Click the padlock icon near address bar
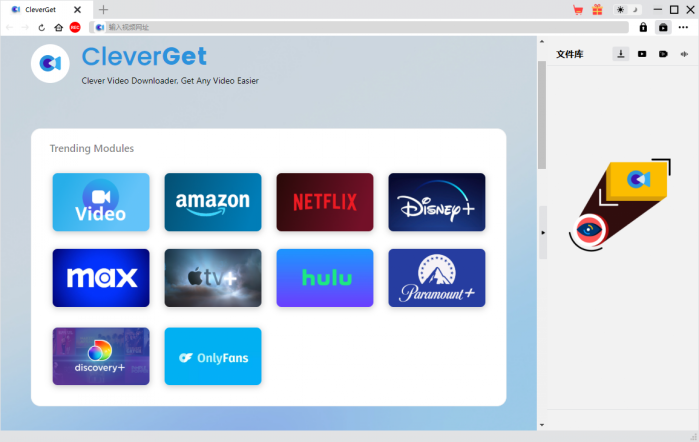The width and height of the screenshot is (699, 442). [x=643, y=27]
